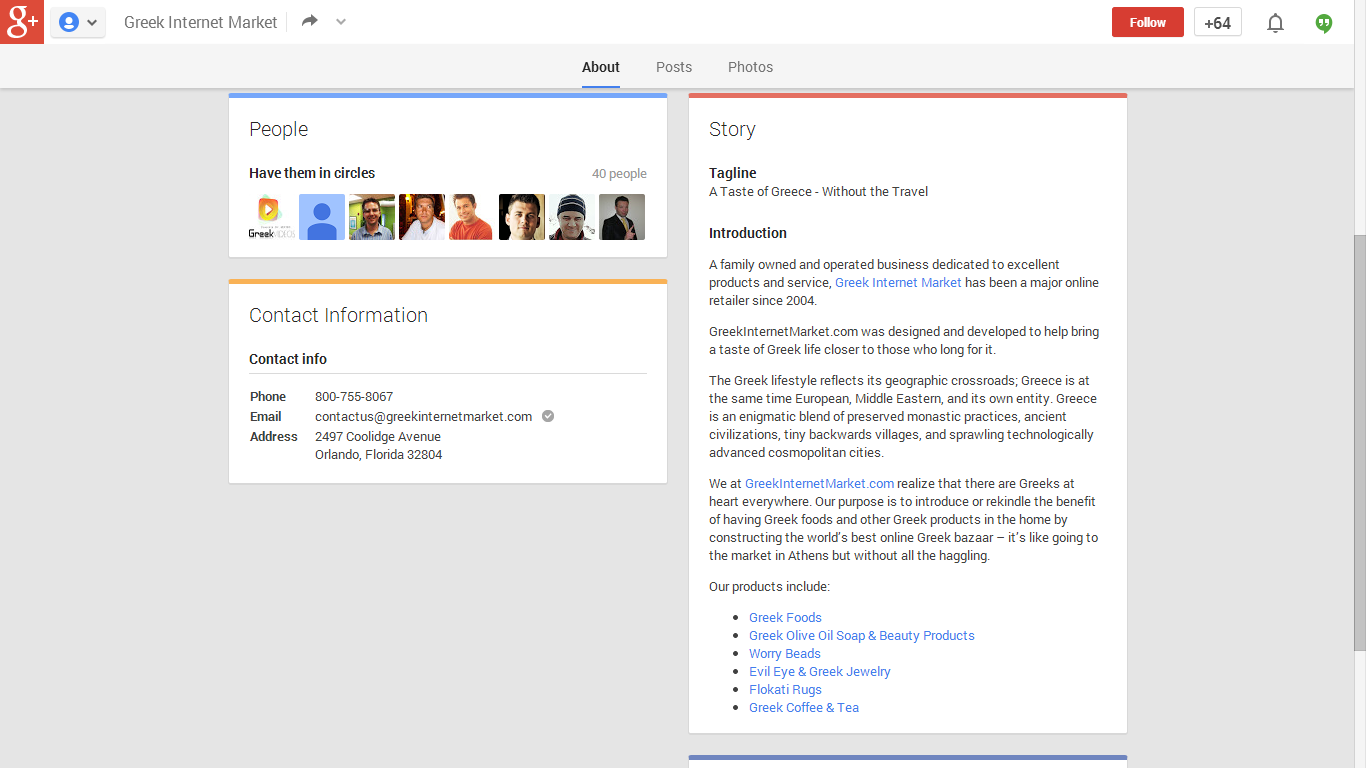Image resolution: width=1366 pixels, height=768 pixels.
Task: Click the Have them in circles label
Action: point(312,173)
